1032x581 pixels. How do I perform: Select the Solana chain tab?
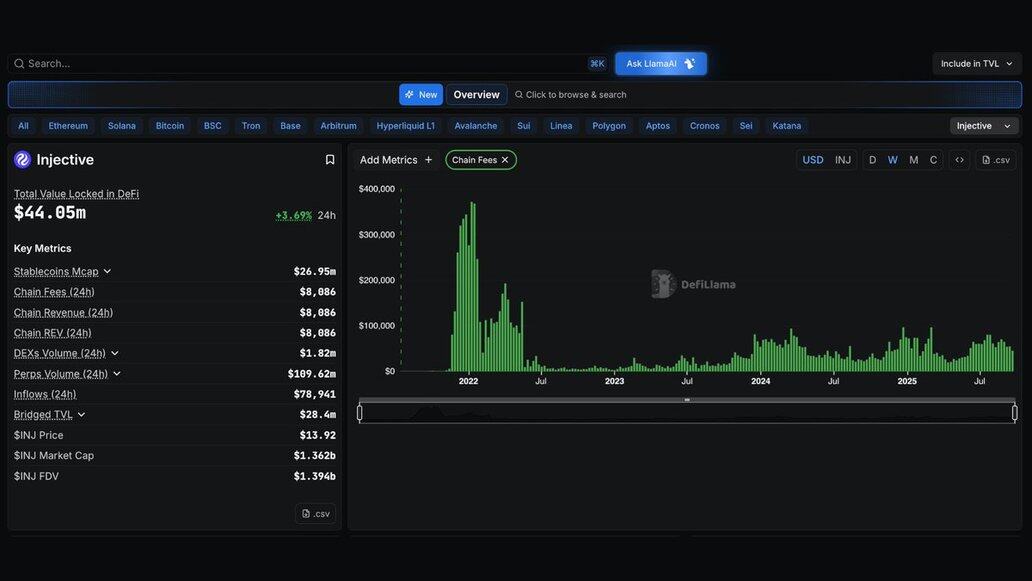click(x=122, y=126)
